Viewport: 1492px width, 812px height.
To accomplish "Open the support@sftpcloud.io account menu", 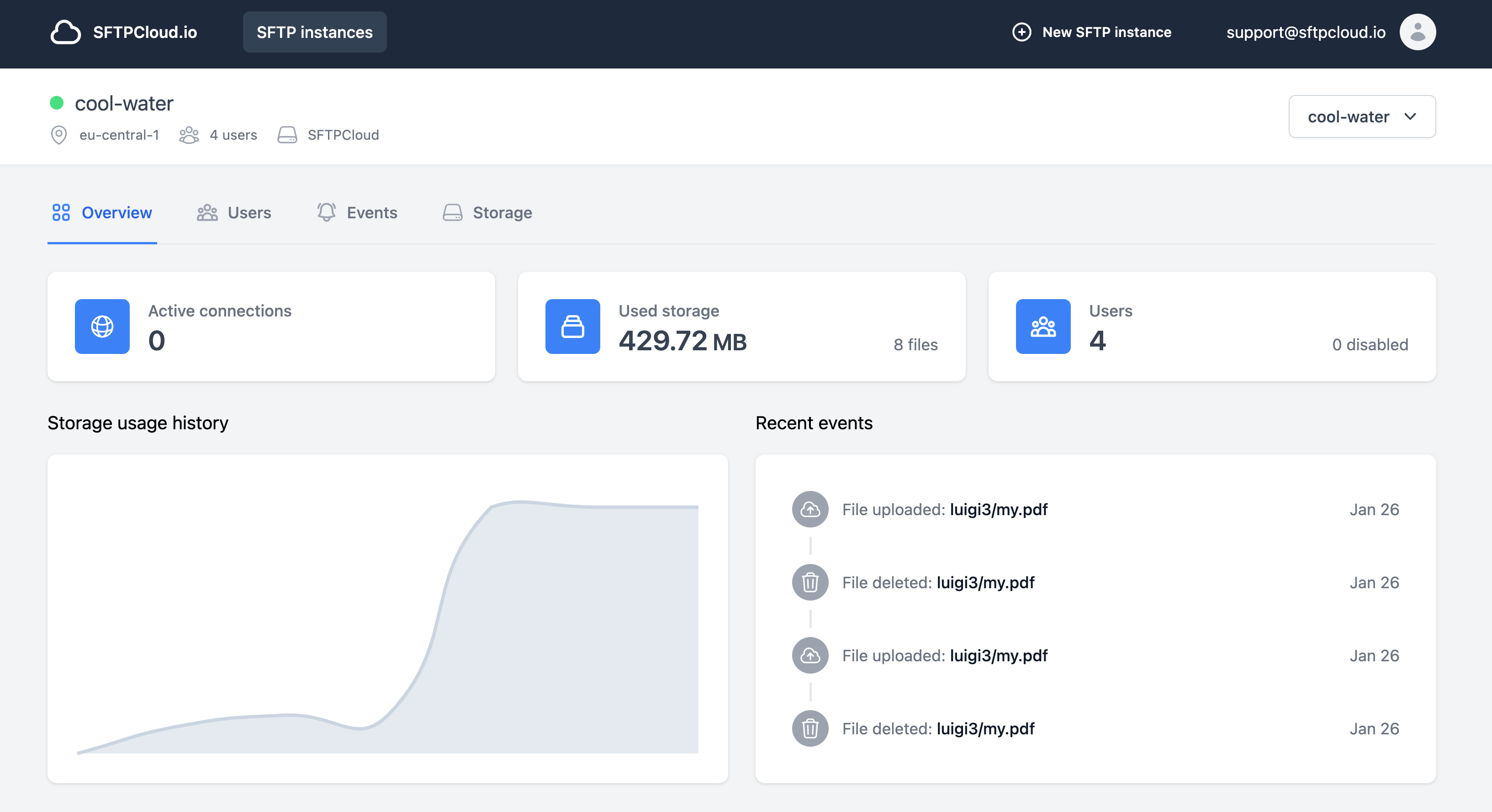I will point(1306,32).
